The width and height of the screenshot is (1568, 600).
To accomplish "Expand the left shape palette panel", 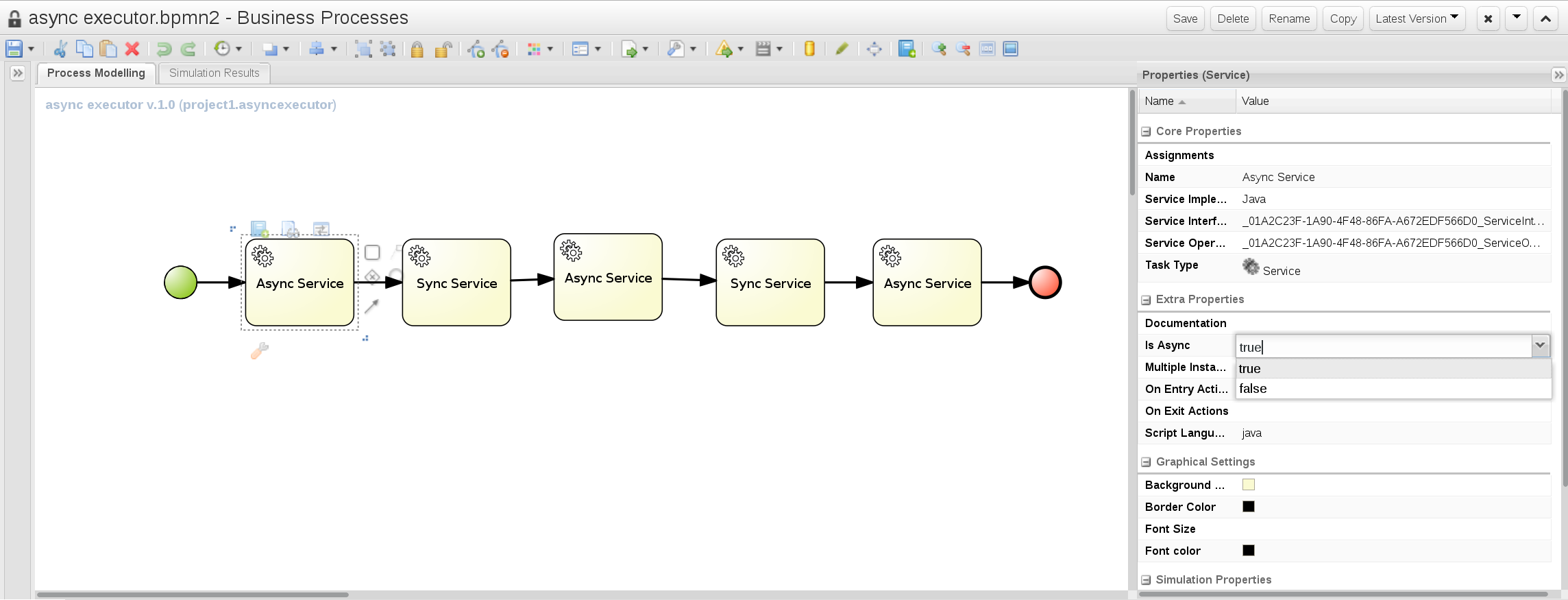I will coord(18,73).
